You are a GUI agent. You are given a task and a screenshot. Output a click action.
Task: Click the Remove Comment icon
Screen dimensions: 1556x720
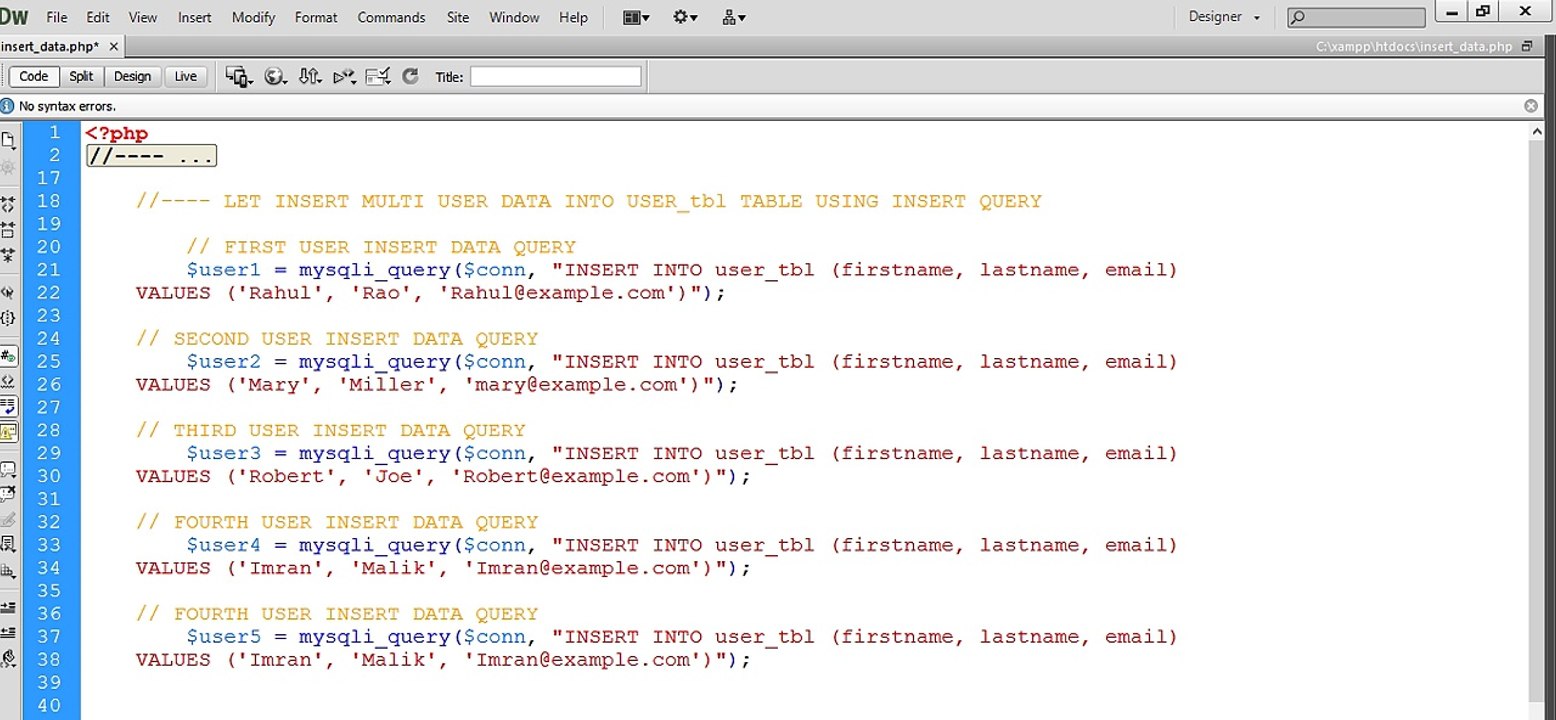pos(8,493)
